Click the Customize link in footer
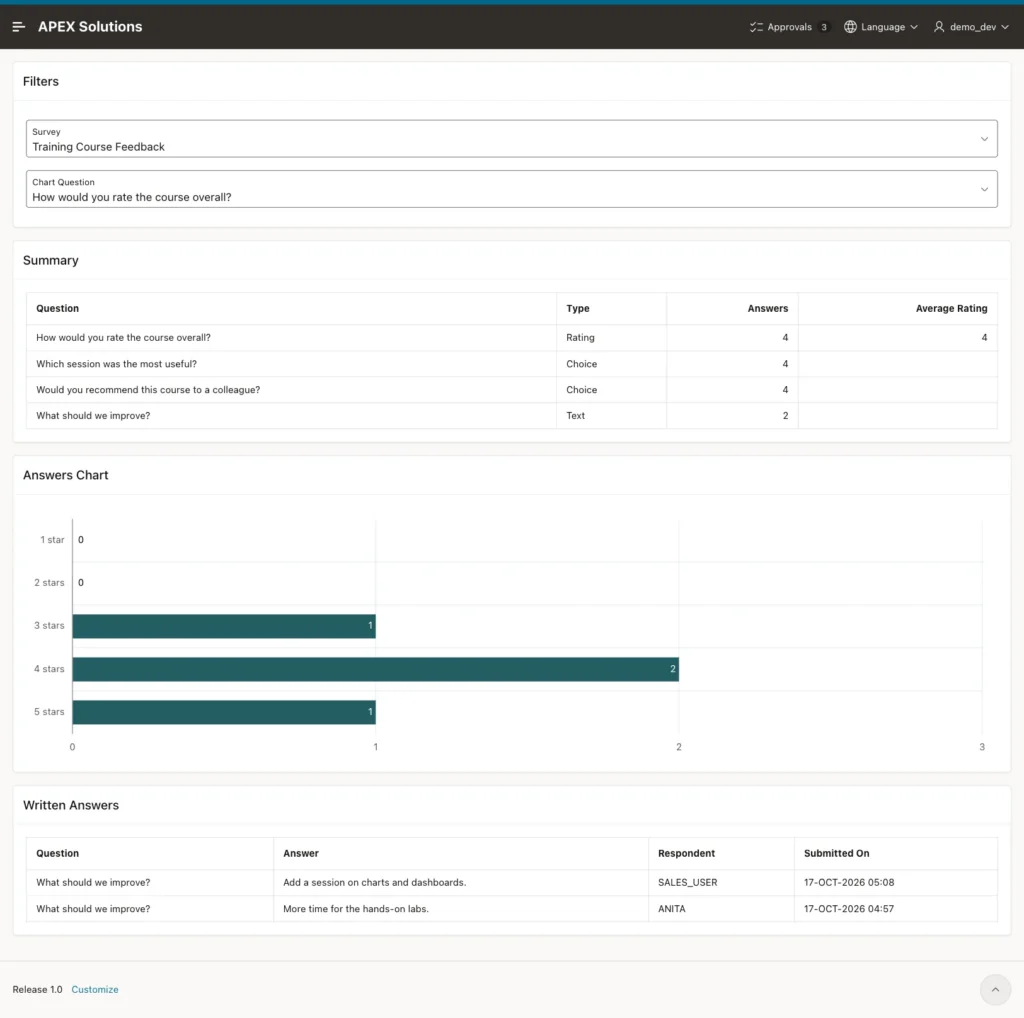 (95, 989)
